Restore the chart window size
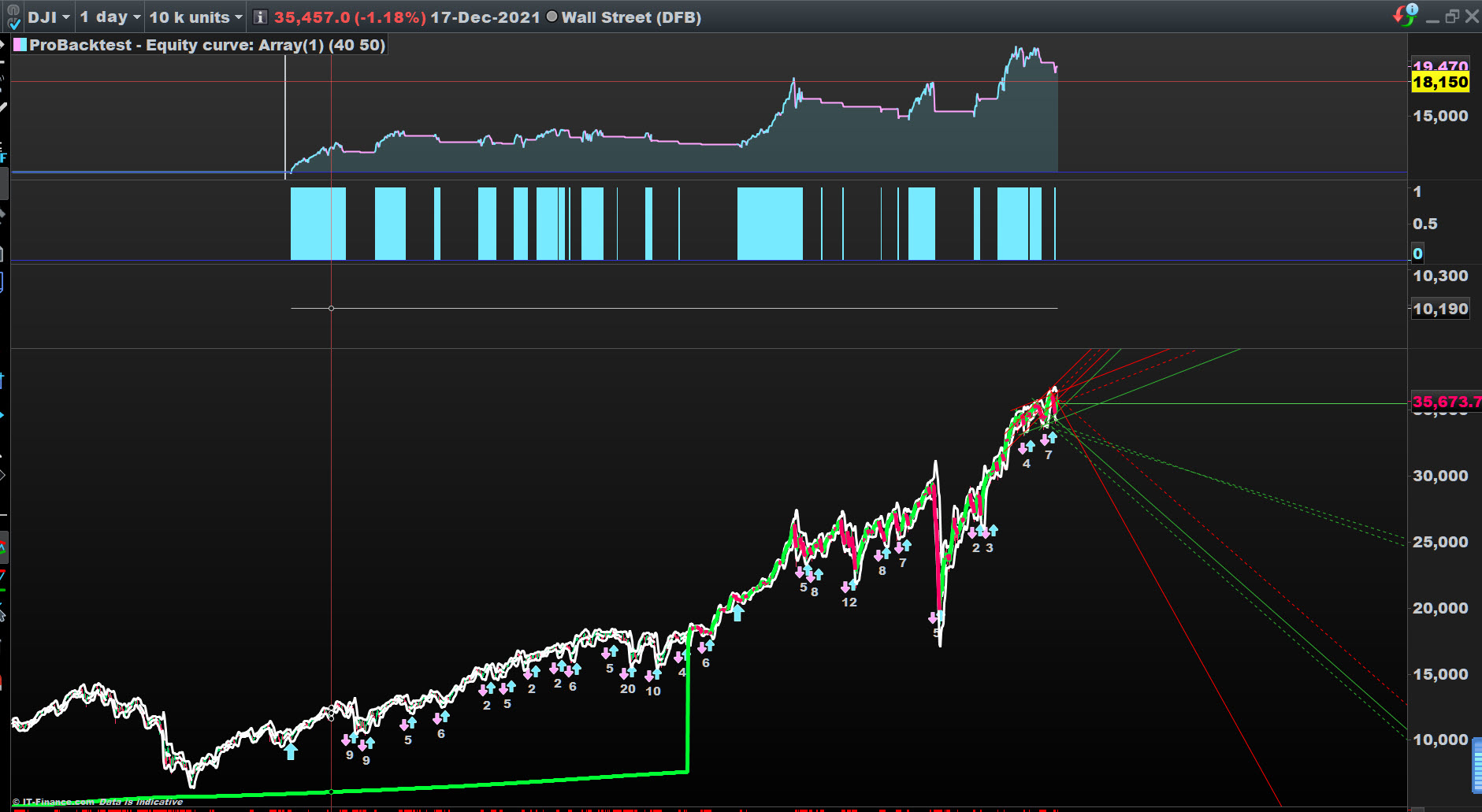Image resolution: width=1482 pixels, height=812 pixels. click(1452, 16)
